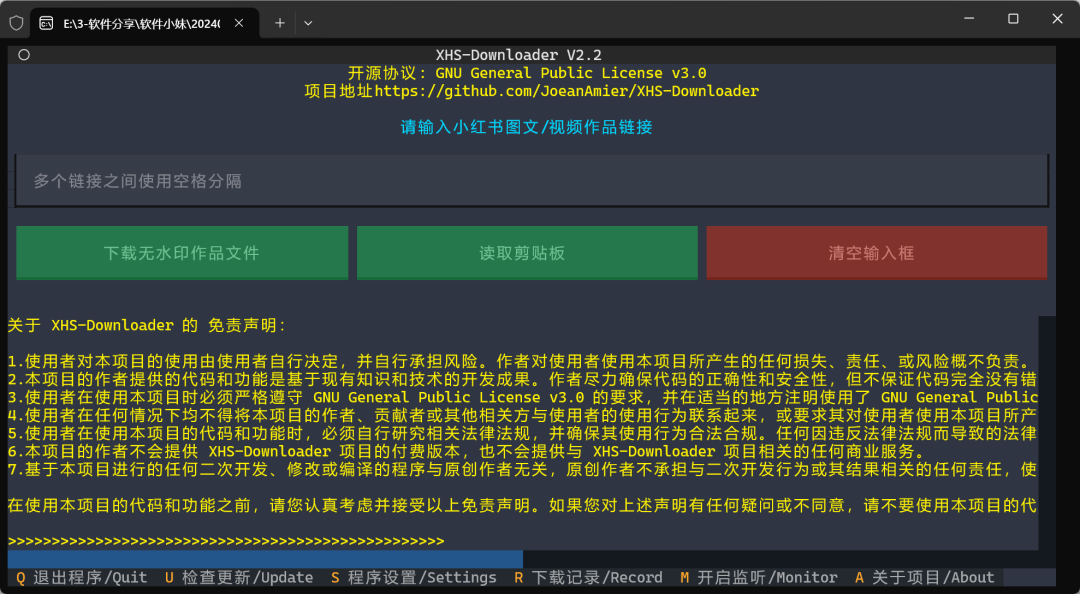Click the shield icon in the title bar
Screen dimensions: 1080x594
[x=15, y=22]
